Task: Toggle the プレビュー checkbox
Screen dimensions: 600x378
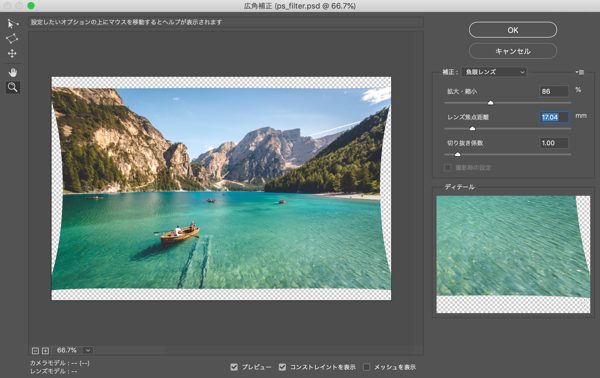Action: [234, 367]
